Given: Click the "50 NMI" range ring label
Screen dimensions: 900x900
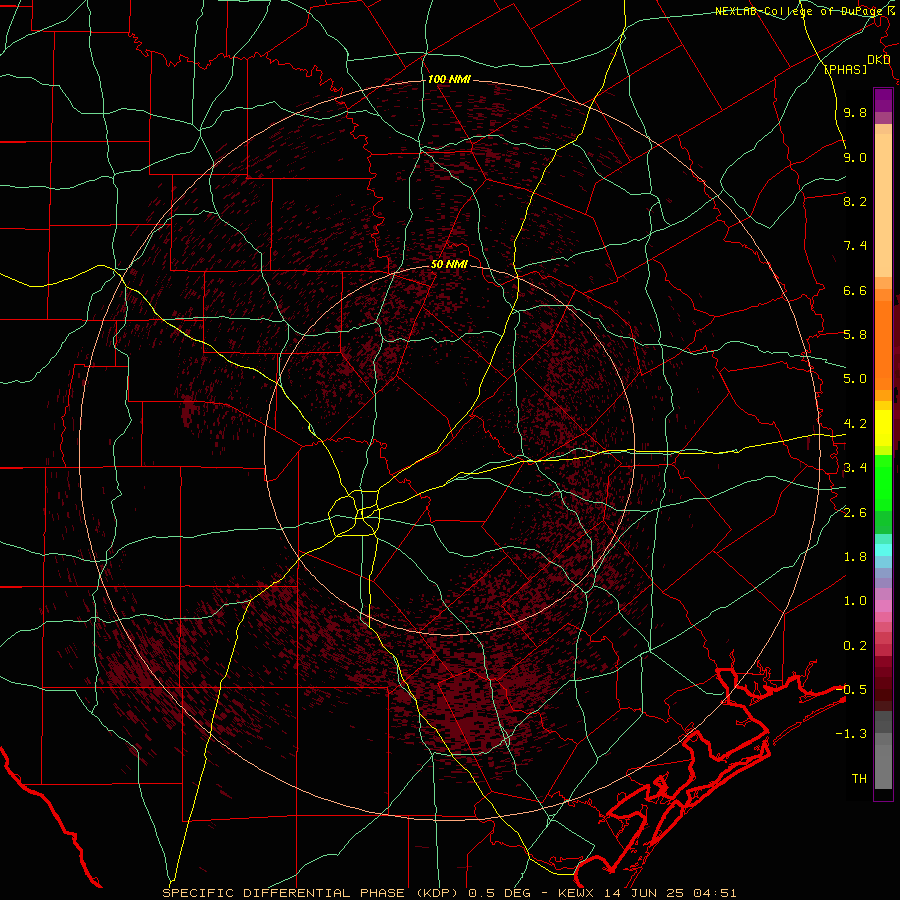Looking at the screenshot, I should point(449,264).
